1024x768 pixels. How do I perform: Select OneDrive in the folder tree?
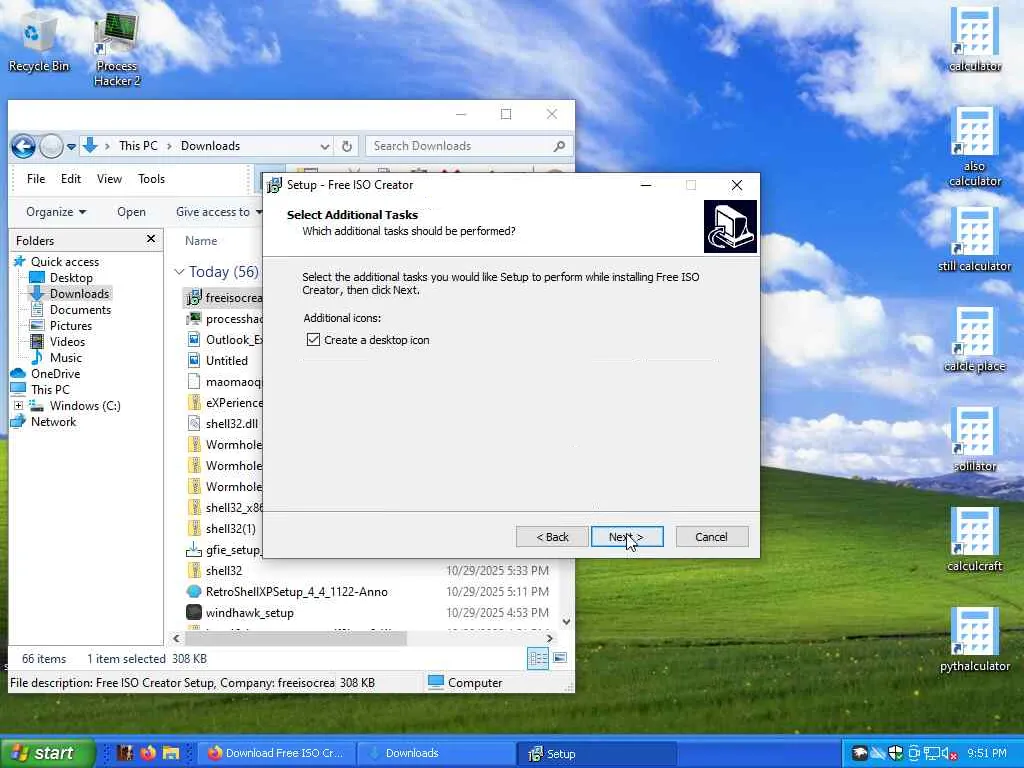pyautogui.click(x=55, y=374)
